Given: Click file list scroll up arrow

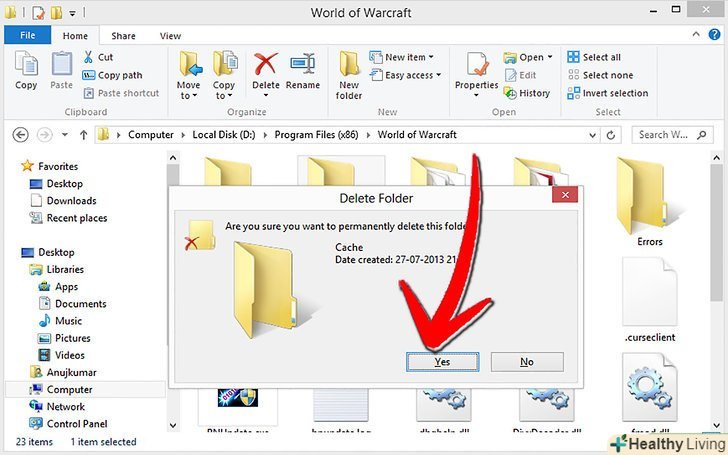Looking at the screenshot, I should click(716, 158).
